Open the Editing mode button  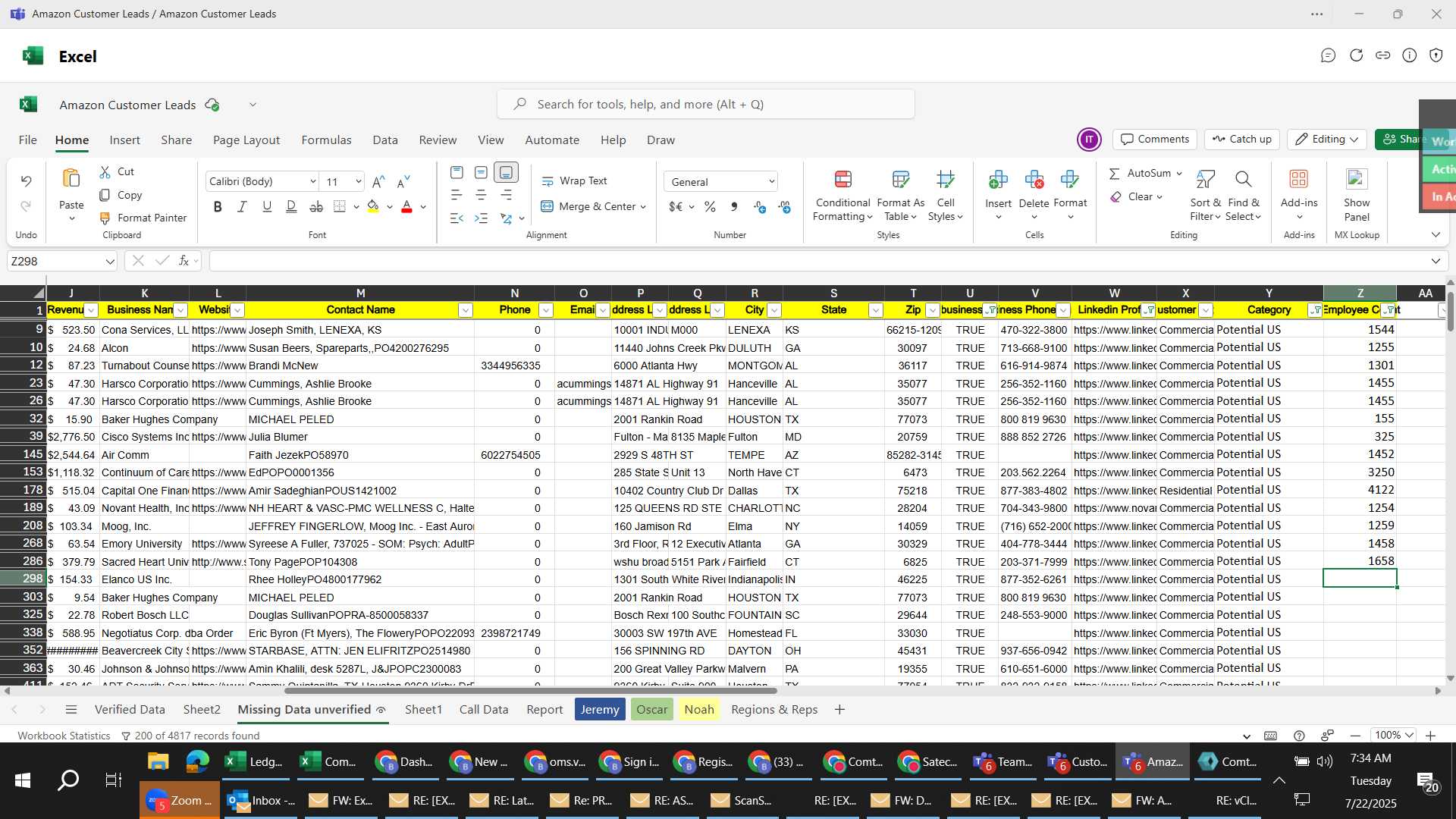click(x=1326, y=140)
